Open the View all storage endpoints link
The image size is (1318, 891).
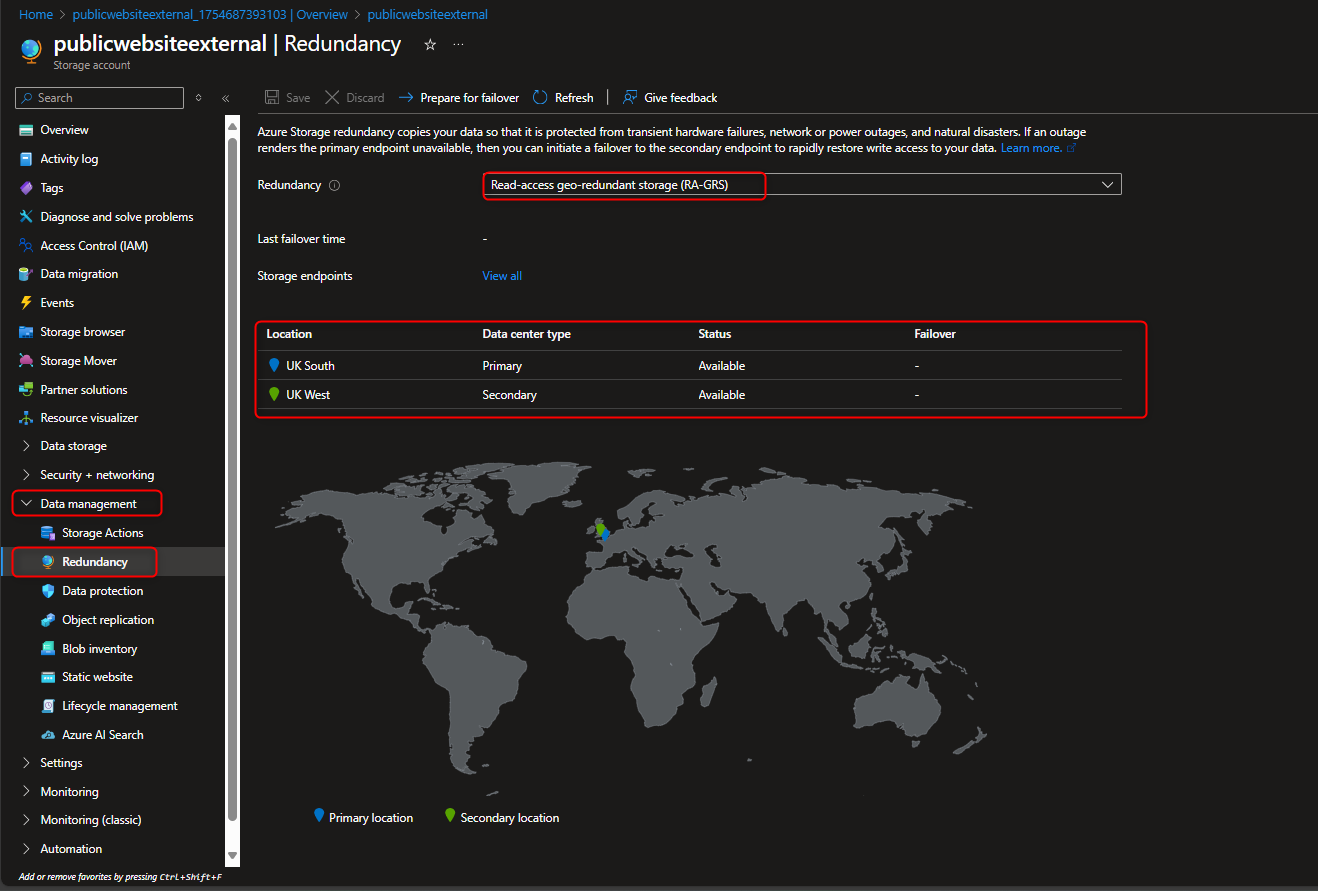click(x=502, y=276)
